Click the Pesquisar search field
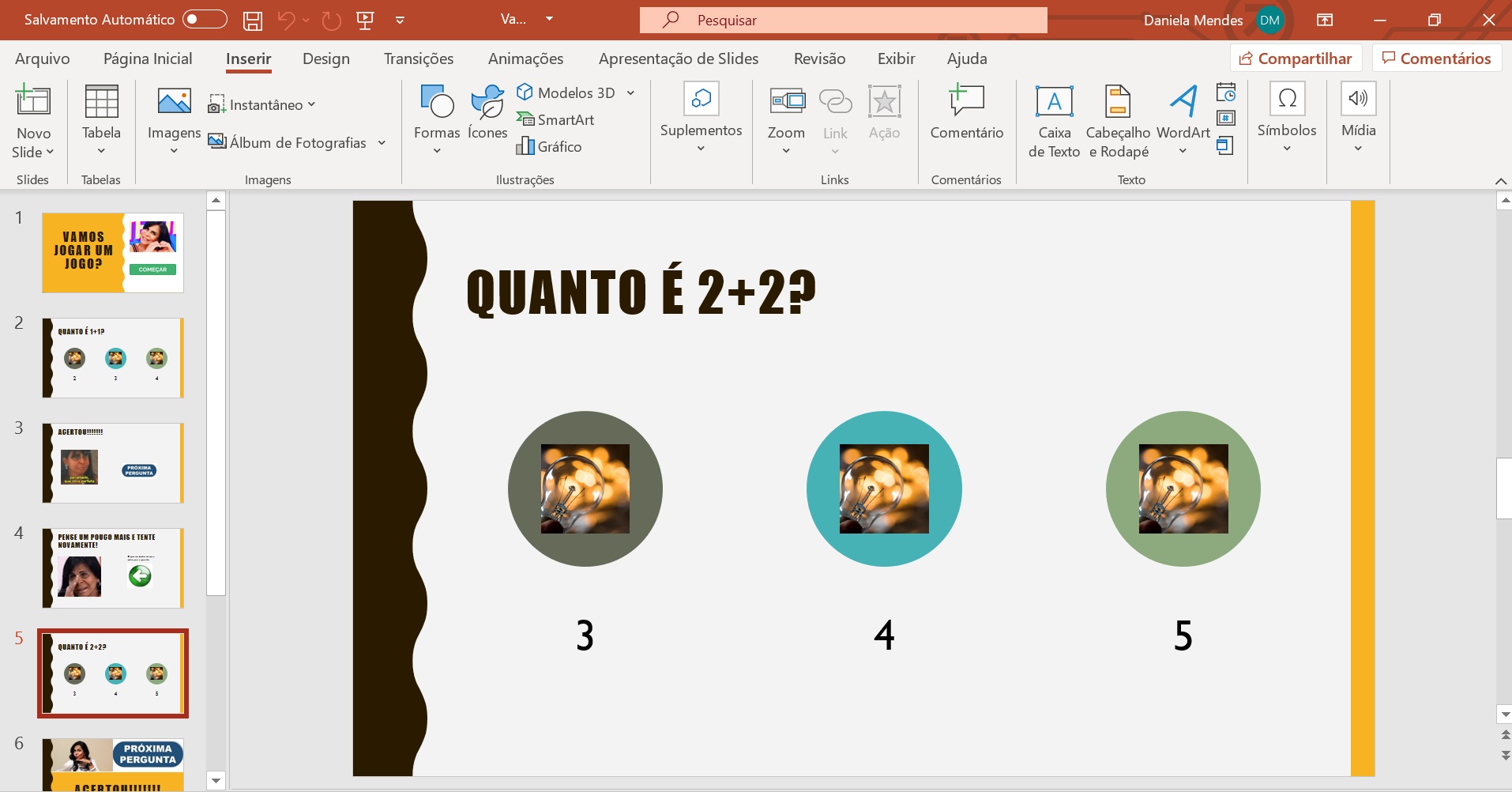 (843, 21)
